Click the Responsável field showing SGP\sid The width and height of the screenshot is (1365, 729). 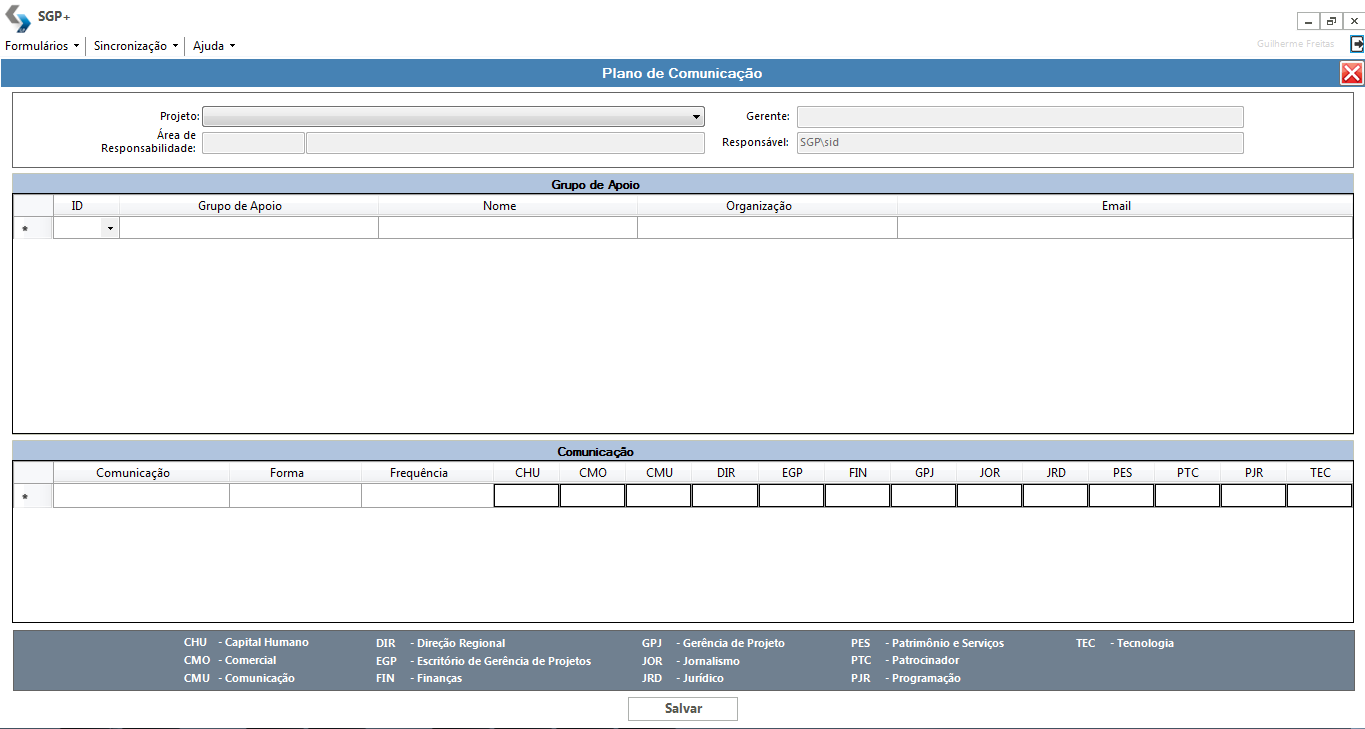click(1020, 143)
